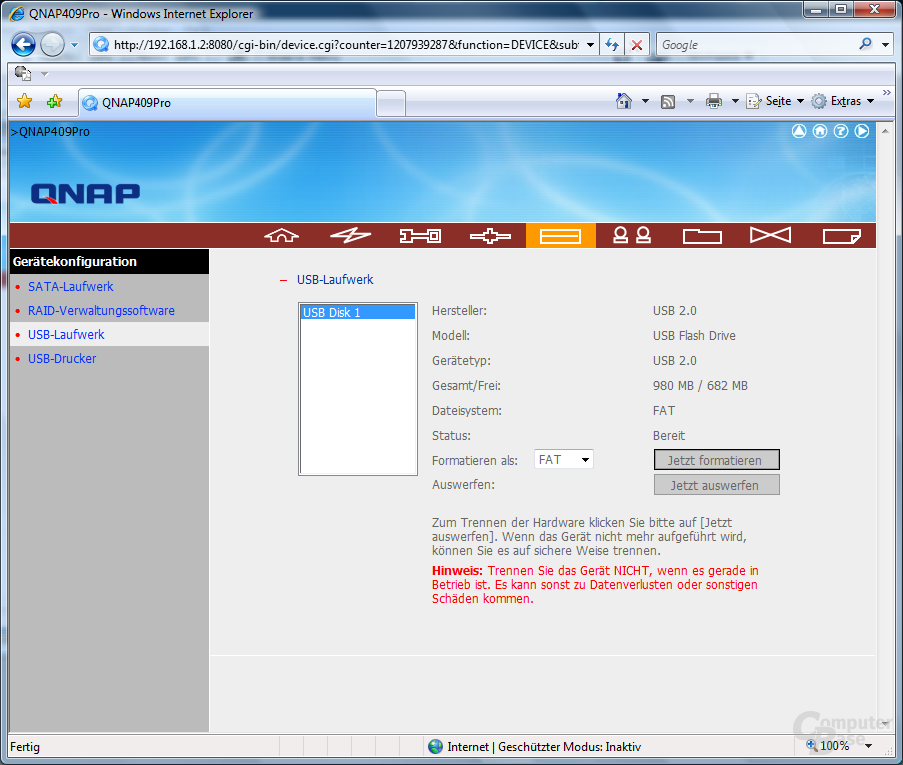903x765 pixels.
Task: Select the QNAP409Pro browser tab
Action: click(x=227, y=103)
